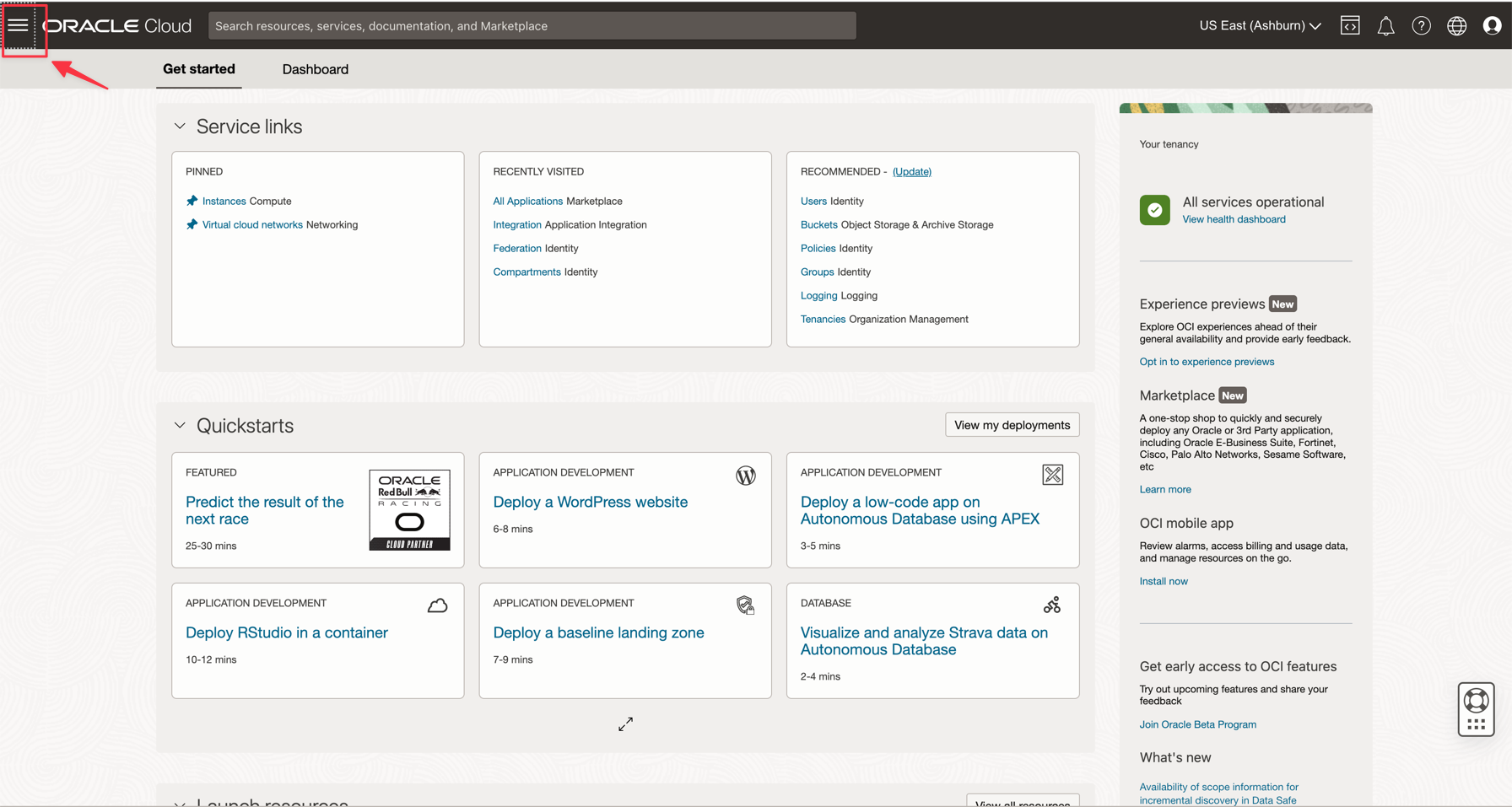Open the Help question mark icon
This screenshot has height=807, width=1512.
pyautogui.click(x=1421, y=26)
